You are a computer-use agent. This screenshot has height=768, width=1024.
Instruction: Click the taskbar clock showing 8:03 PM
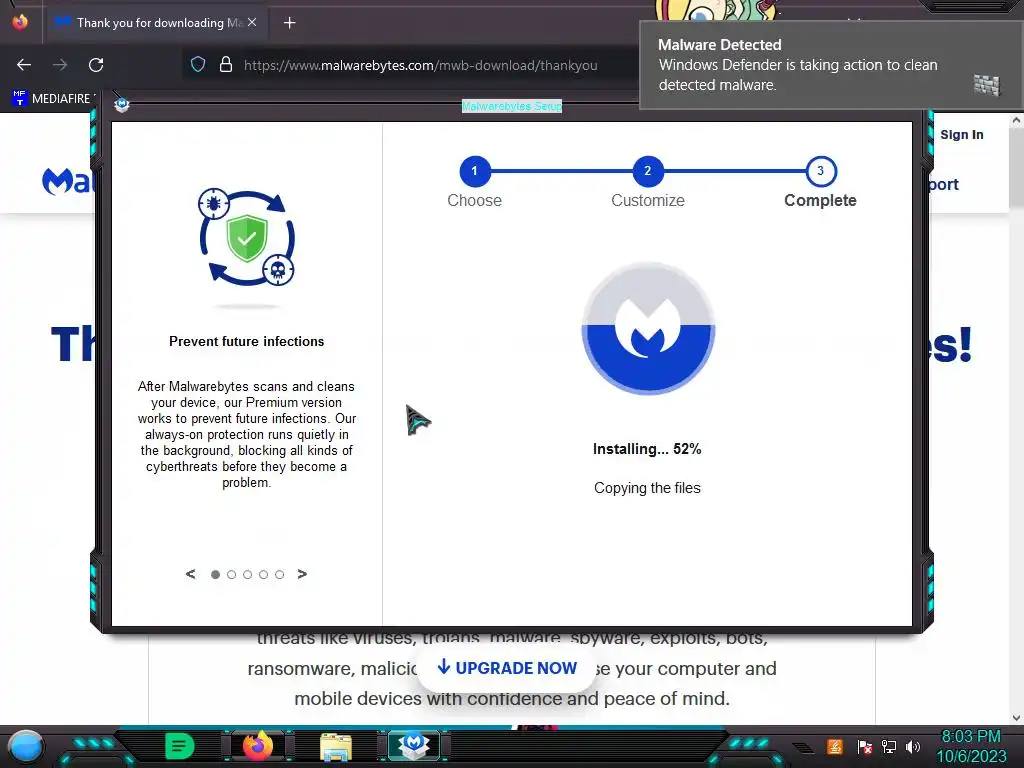971,746
